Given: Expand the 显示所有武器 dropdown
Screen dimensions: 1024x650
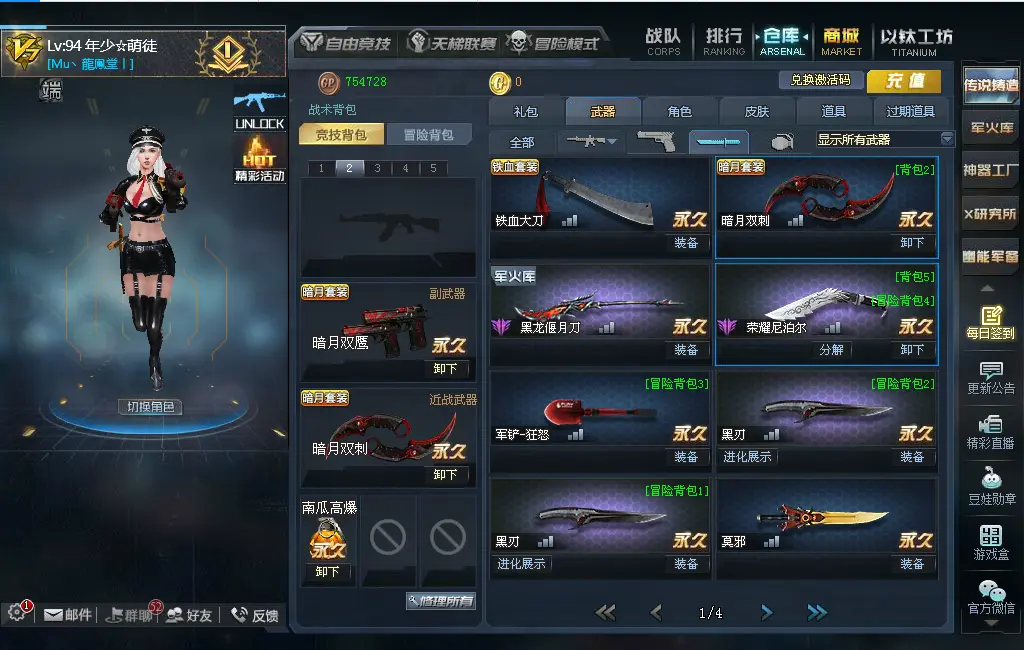Looking at the screenshot, I should click(x=948, y=138).
